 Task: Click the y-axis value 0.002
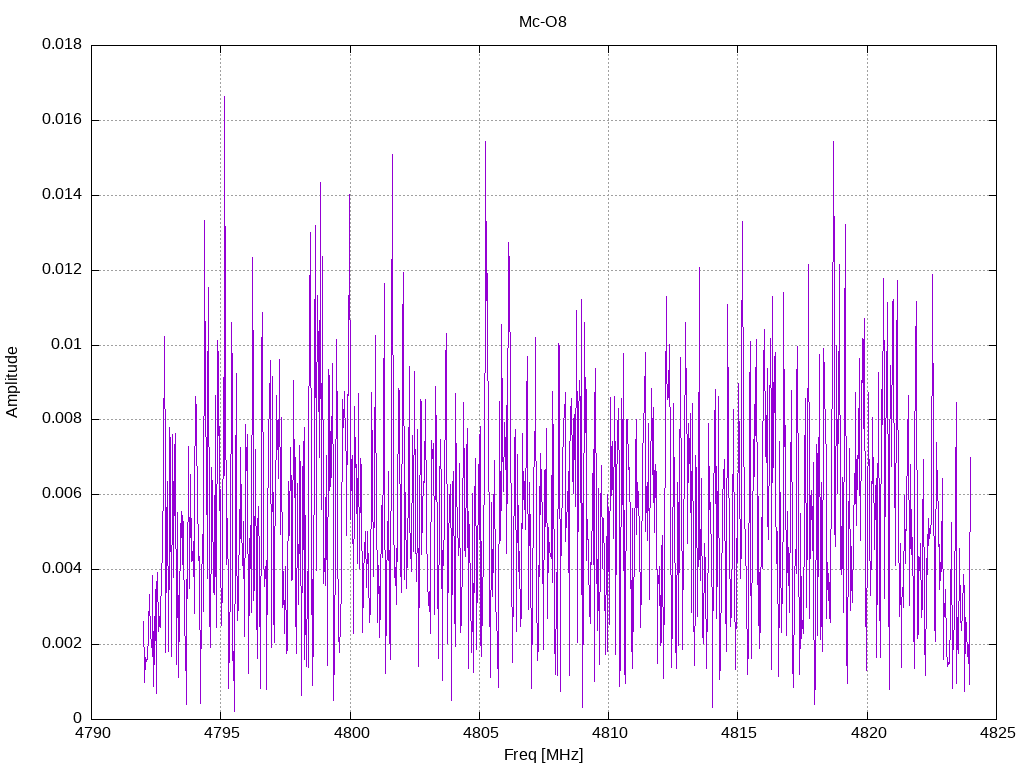pyautogui.click(x=62, y=643)
